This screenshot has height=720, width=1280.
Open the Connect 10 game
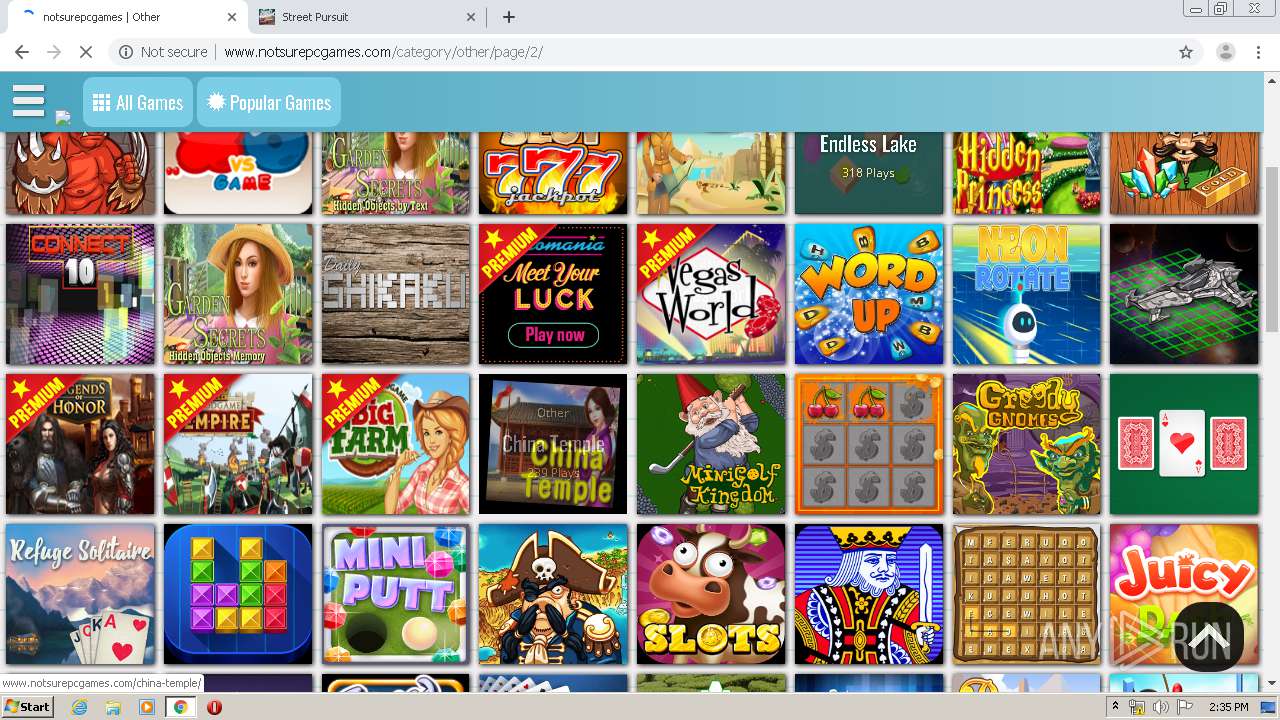[80, 294]
